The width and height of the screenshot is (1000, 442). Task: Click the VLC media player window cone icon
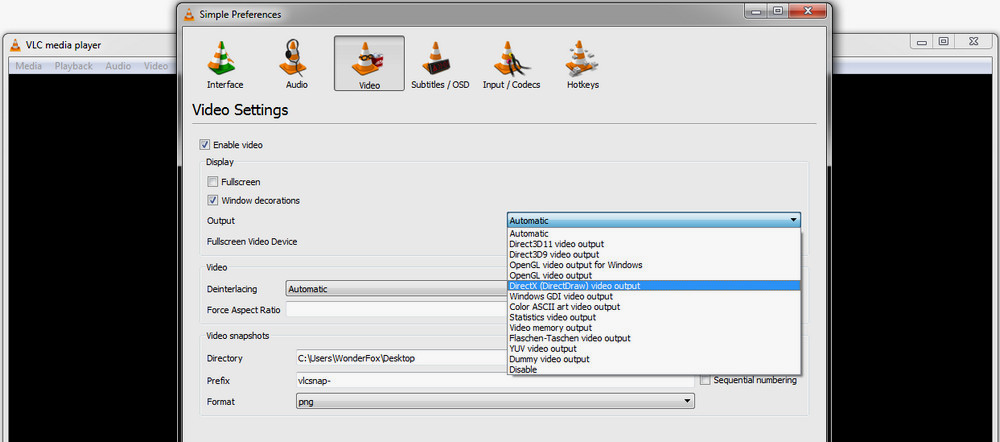[15, 45]
